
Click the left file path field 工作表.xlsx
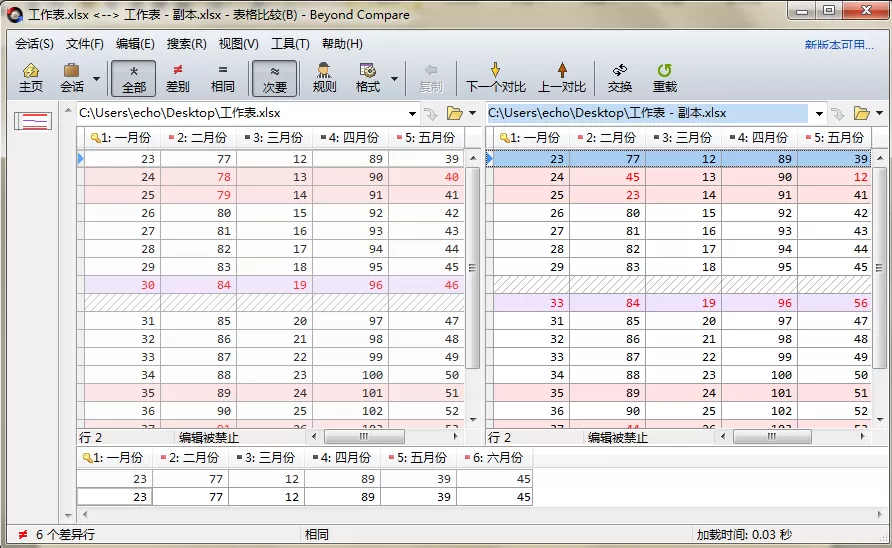241,113
